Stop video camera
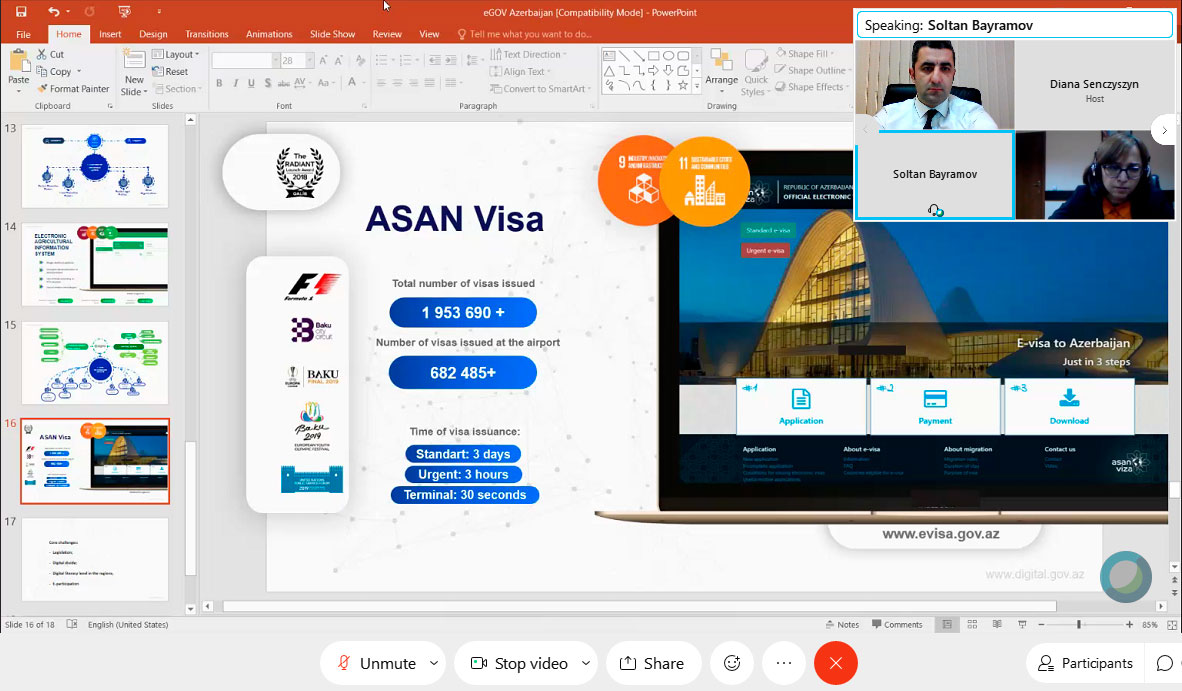This screenshot has width=1182, height=691. (x=518, y=663)
